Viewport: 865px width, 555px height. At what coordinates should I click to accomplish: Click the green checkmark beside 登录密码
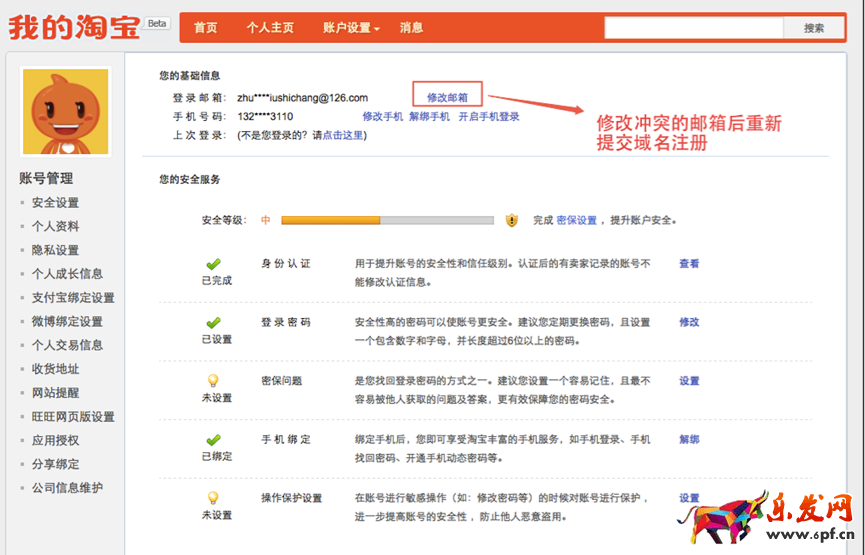213,323
